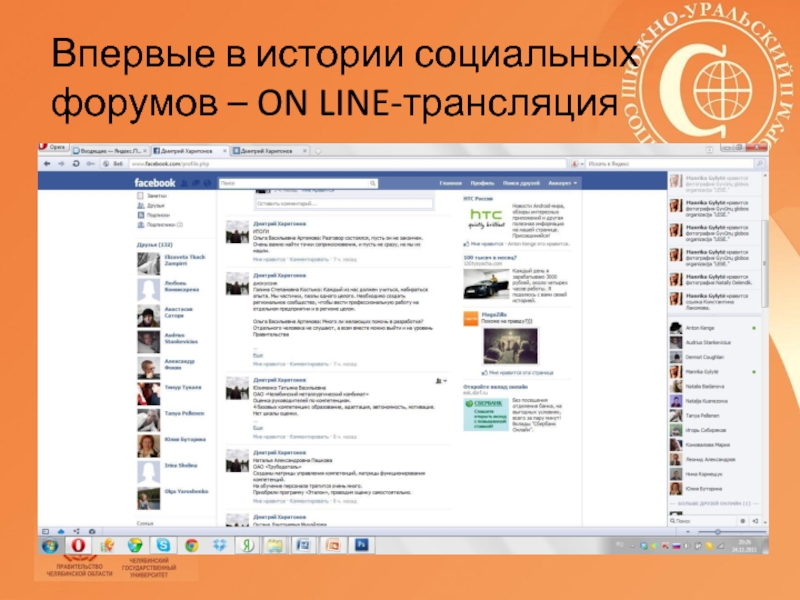Open the Сбербанк ad banner
Viewport: 800px width, 600px height.
(486, 415)
